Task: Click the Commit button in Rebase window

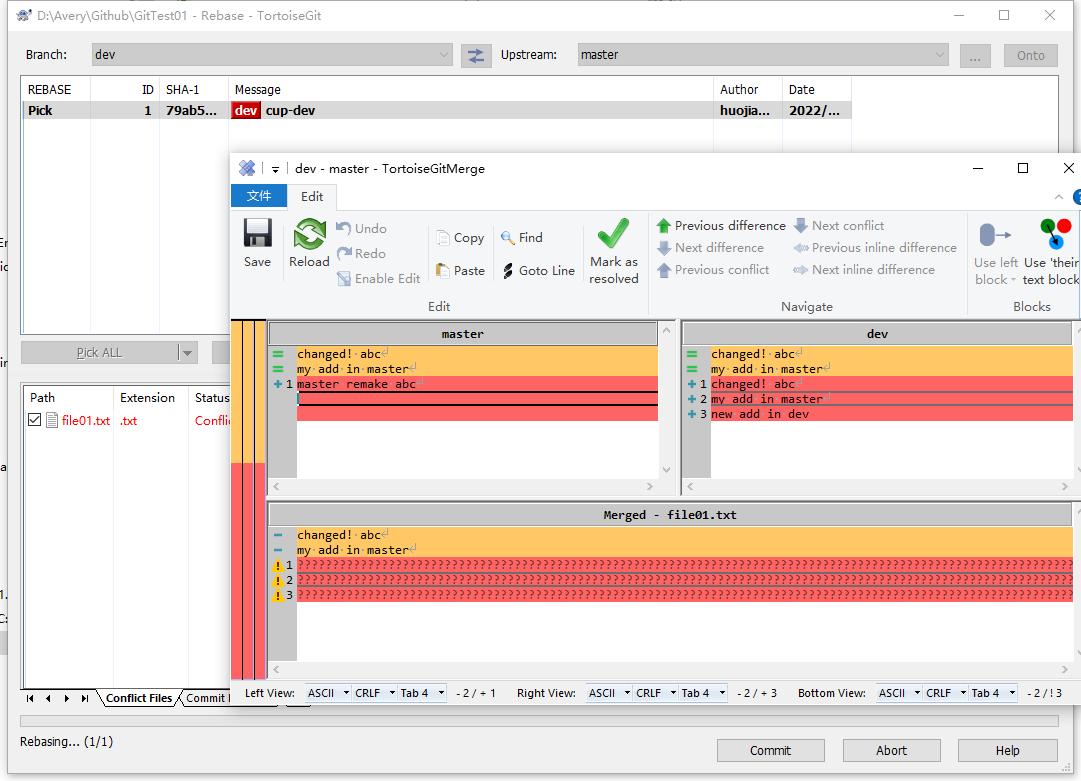Action: pos(770,750)
